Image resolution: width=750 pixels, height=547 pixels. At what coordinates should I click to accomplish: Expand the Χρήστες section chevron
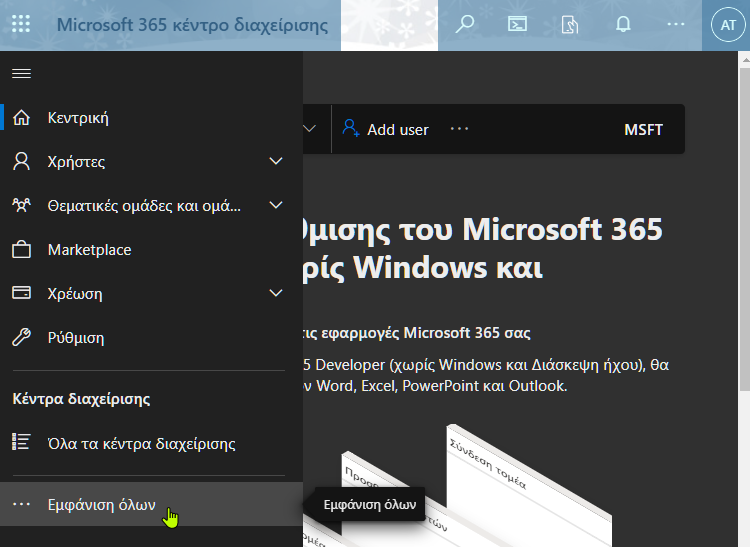coord(276,161)
